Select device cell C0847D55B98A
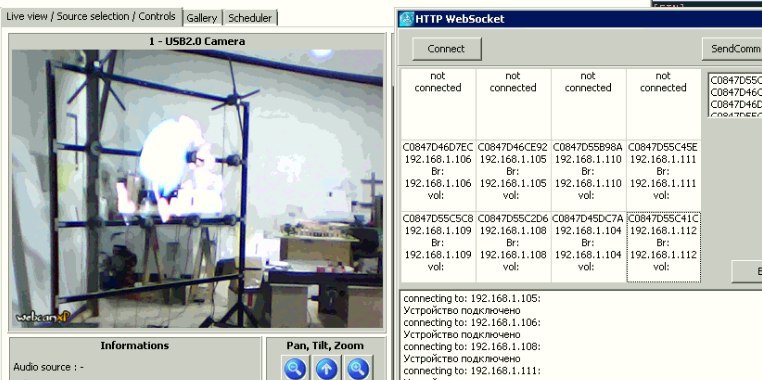 click(x=588, y=175)
